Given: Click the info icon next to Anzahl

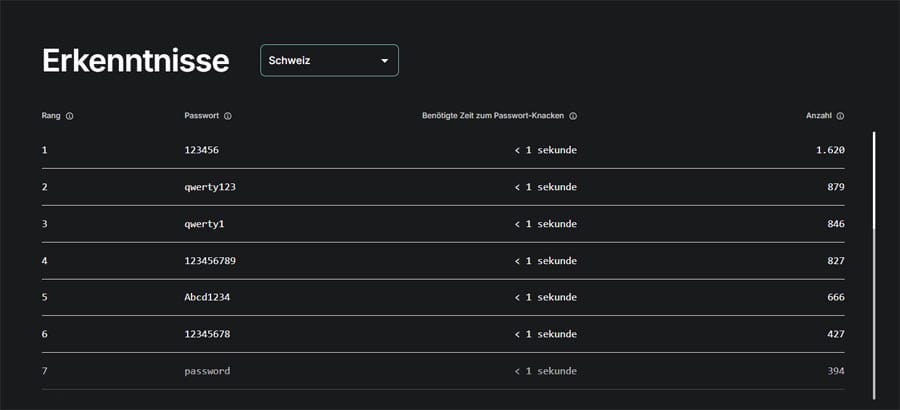Looking at the screenshot, I should click(840, 116).
